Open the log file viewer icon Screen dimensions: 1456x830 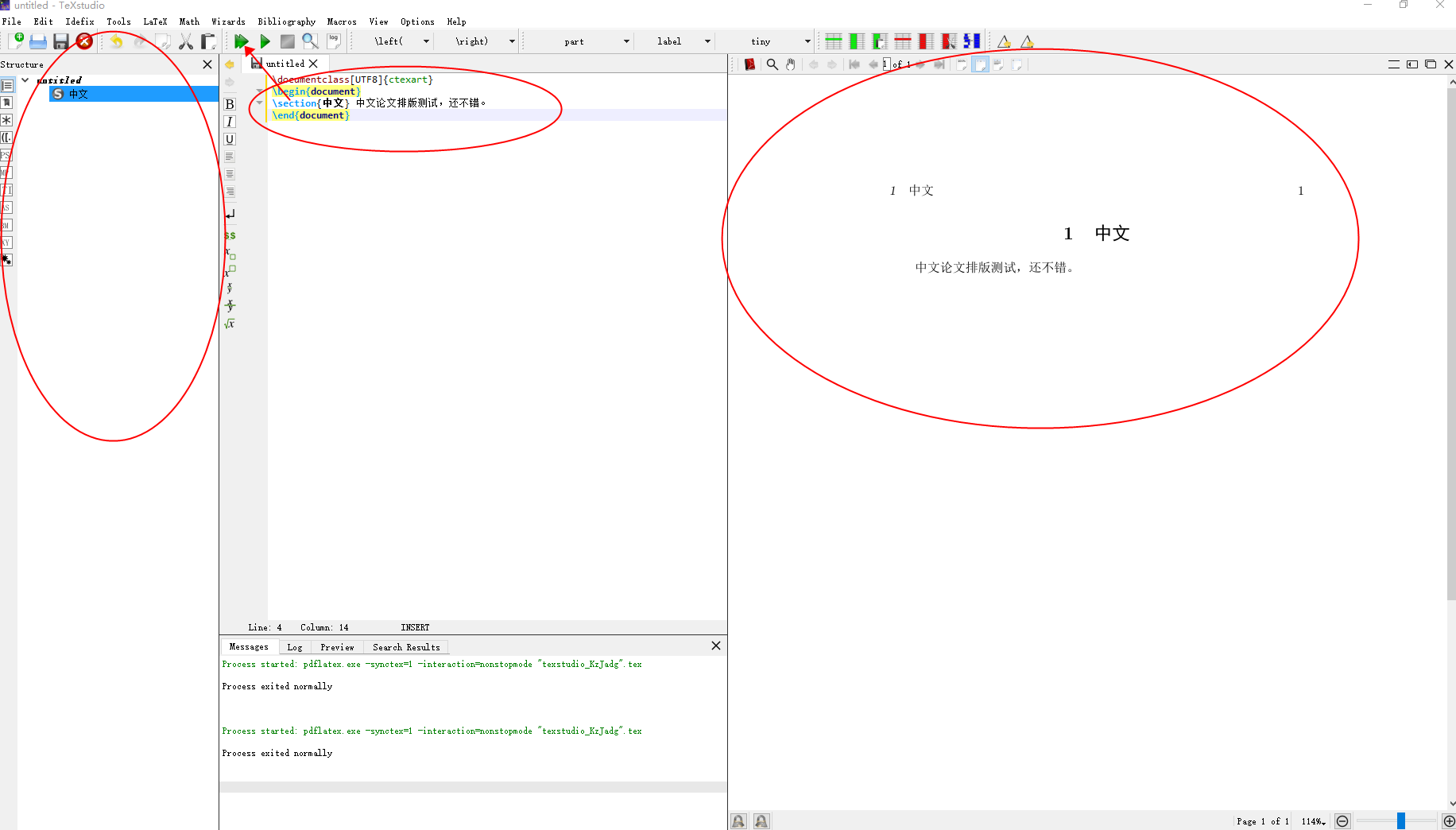333,41
